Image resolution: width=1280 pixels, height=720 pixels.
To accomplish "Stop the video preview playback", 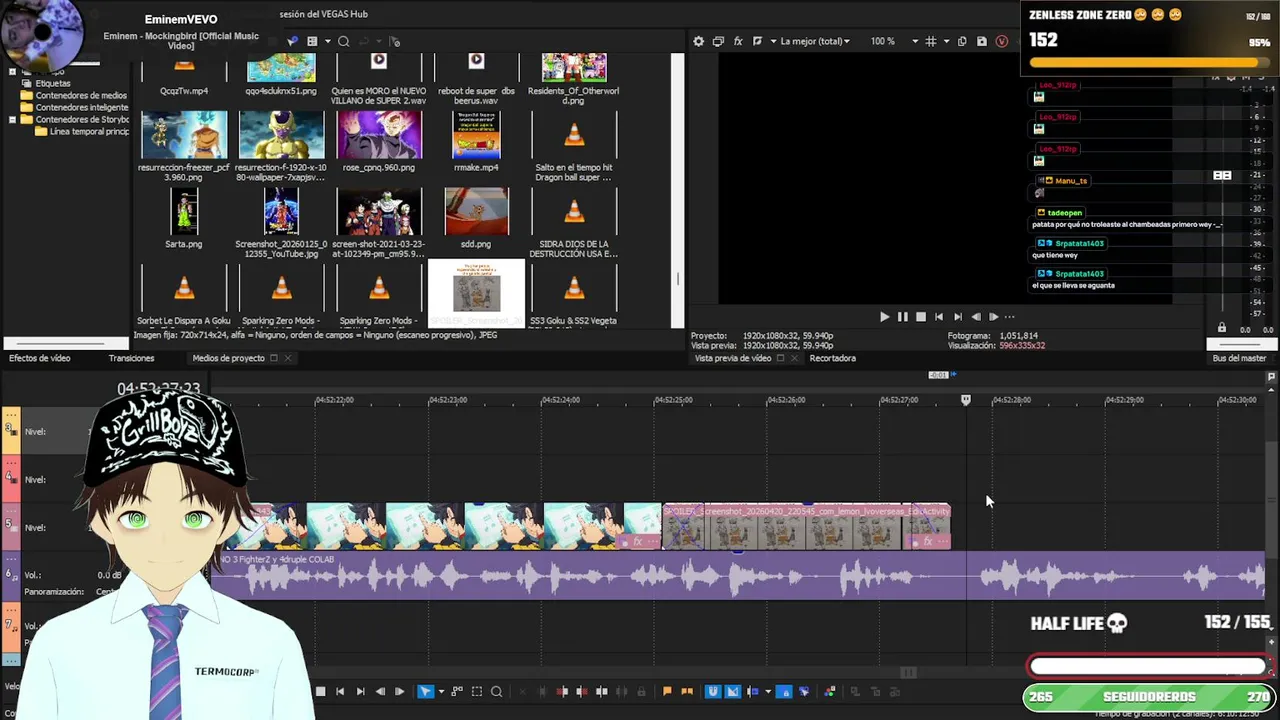I will click(920, 316).
